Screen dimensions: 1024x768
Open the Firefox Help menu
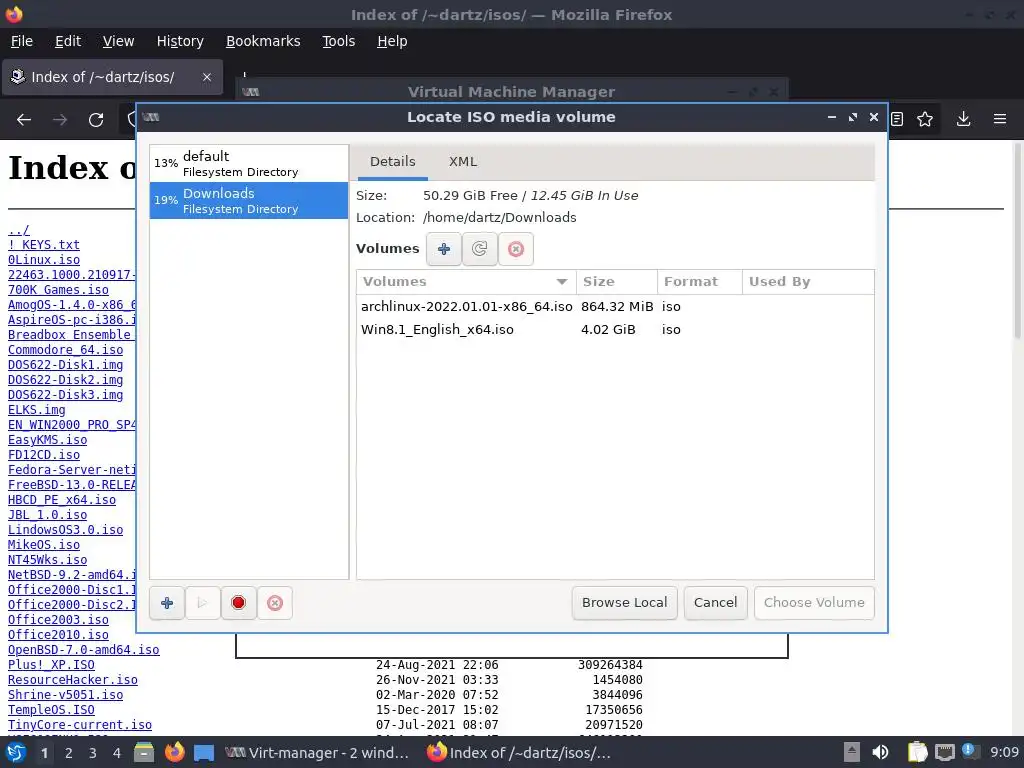point(392,41)
